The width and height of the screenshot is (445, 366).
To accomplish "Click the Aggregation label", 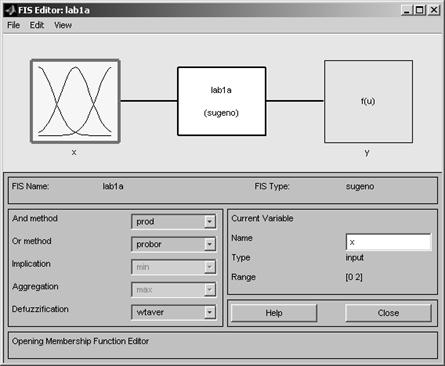I will click(x=35, y=287).
